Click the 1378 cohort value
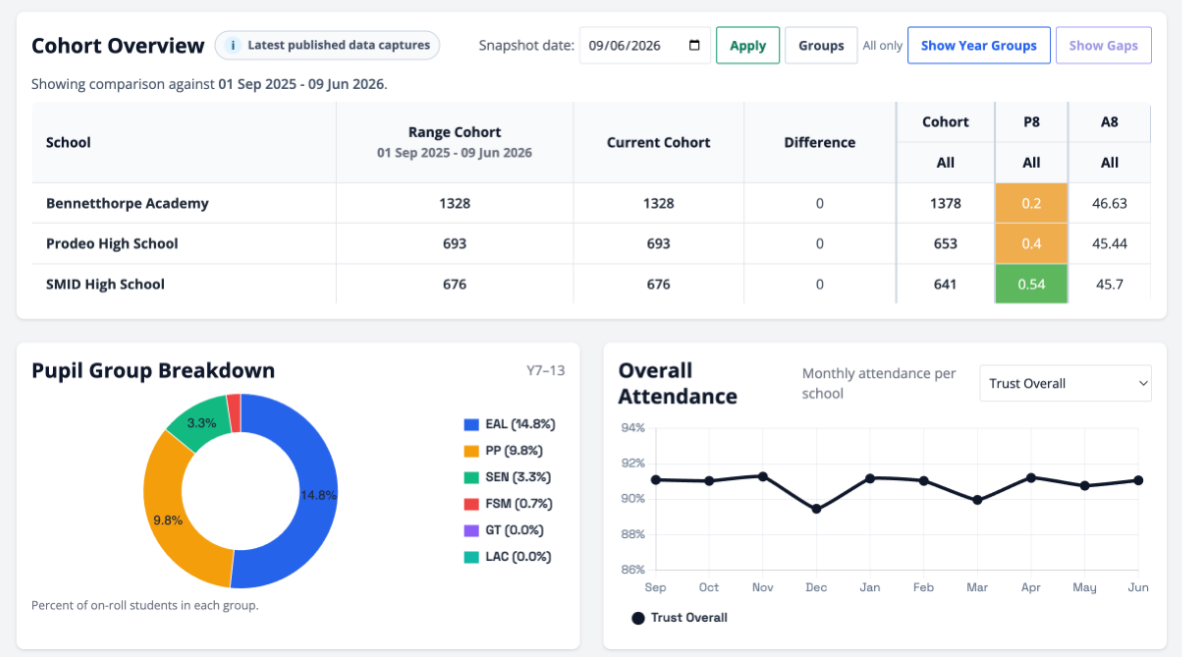The width and height of the screenshot is (1182, 658). click(x=945, y=204)
